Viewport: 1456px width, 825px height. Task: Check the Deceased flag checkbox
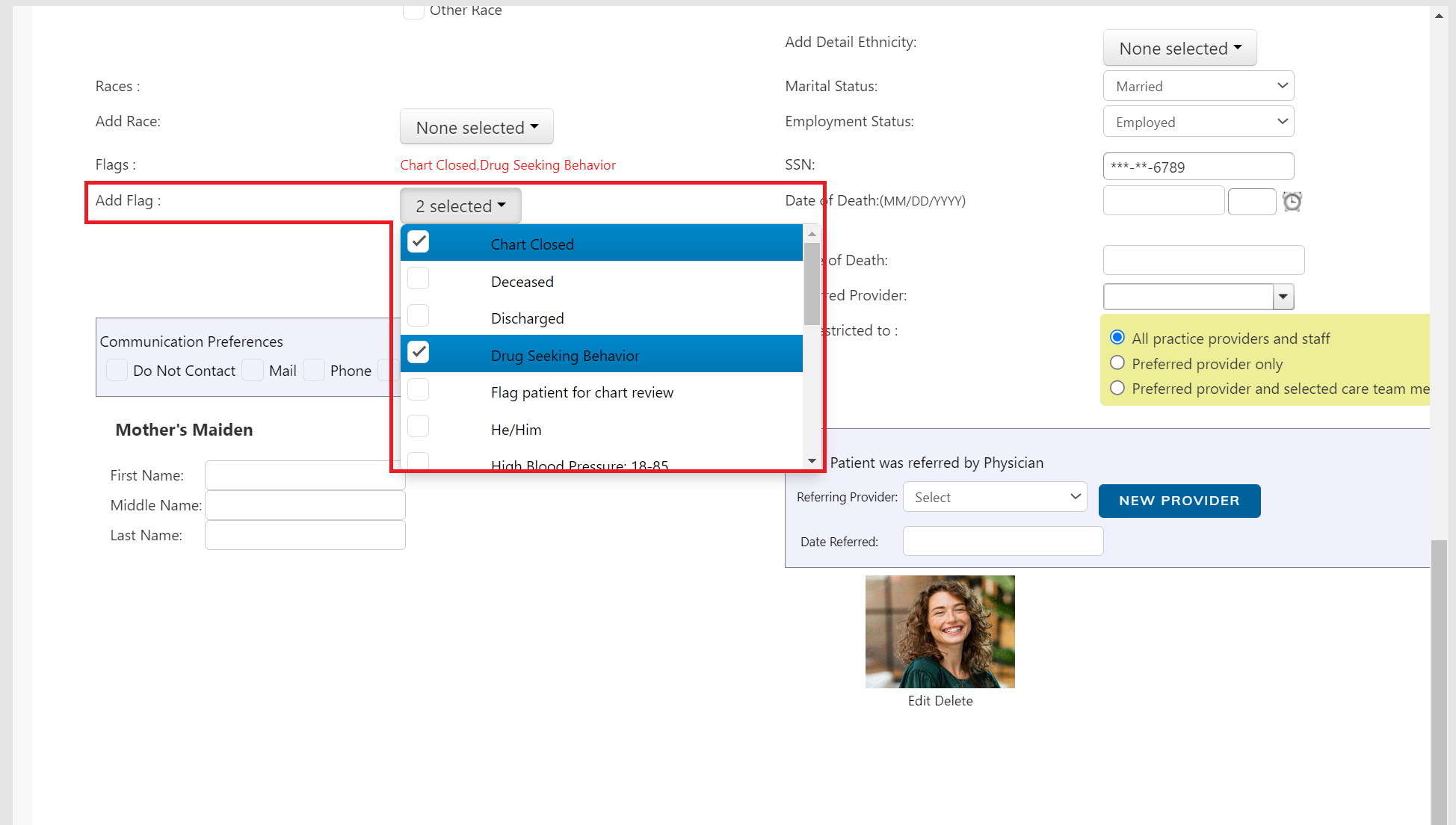pos(418,278)
